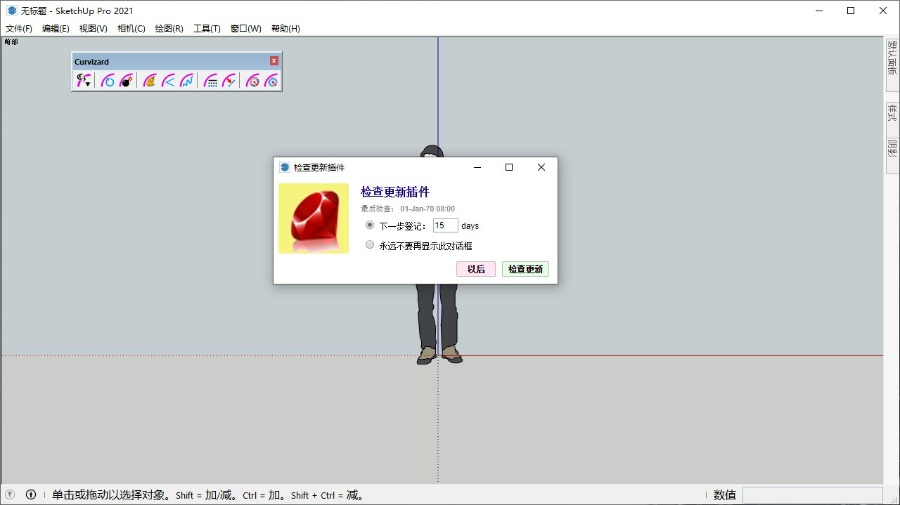Screen dimensions: 900x505
Task: Open the 绘图(R) menu
Action: tap(169, 28)
